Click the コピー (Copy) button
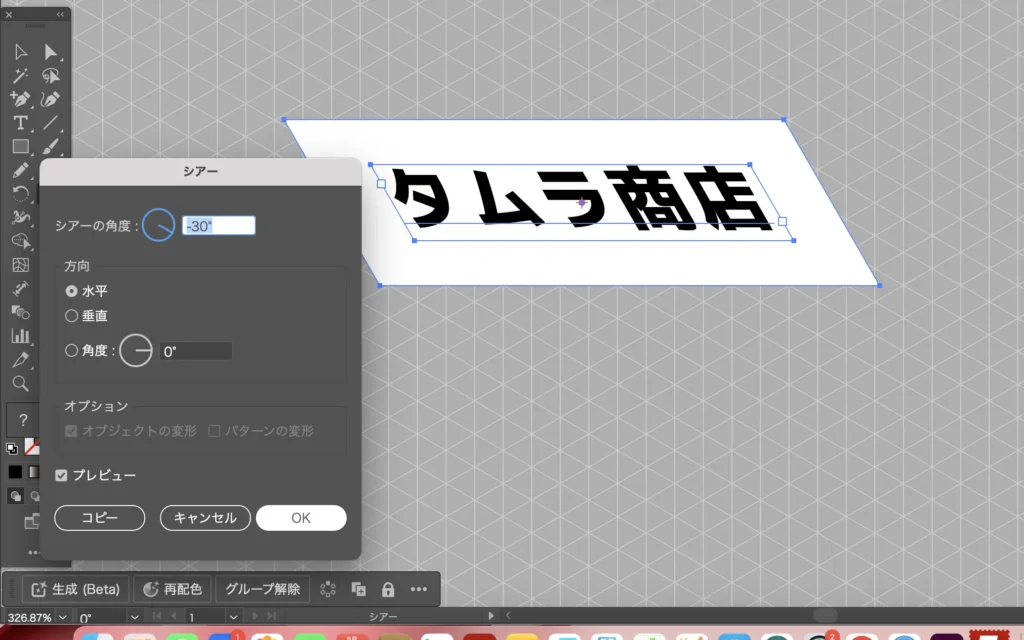 (100, 518)
